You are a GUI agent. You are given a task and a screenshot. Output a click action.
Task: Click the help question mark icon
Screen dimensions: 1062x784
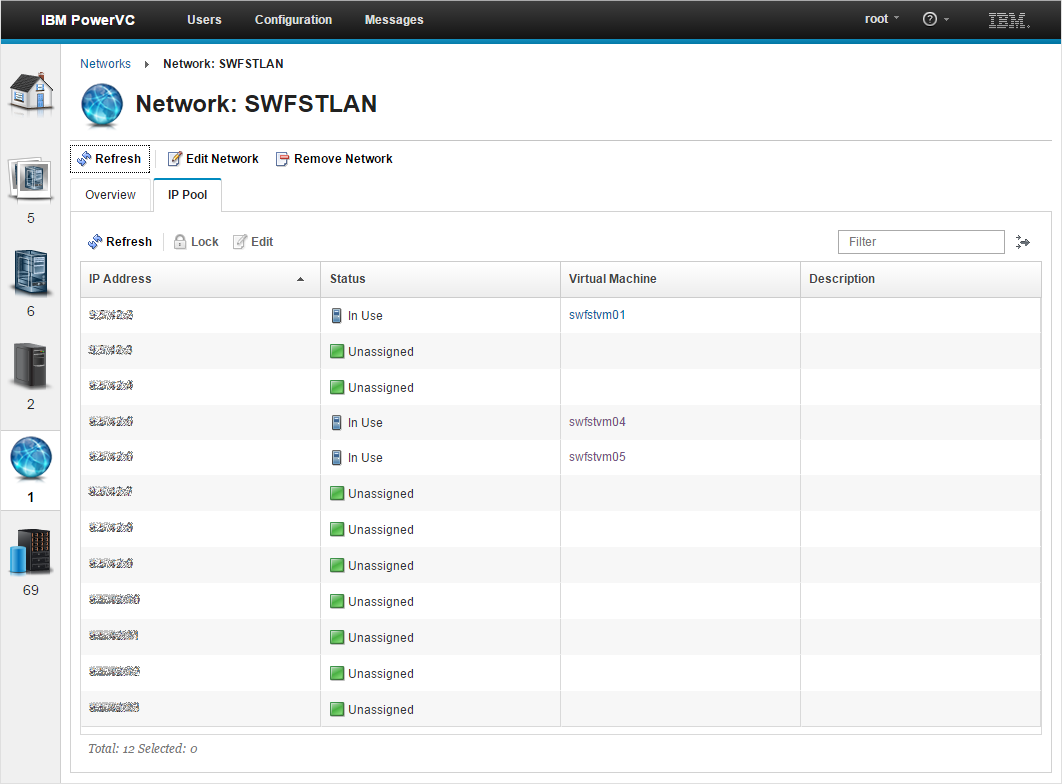[930, 19]
